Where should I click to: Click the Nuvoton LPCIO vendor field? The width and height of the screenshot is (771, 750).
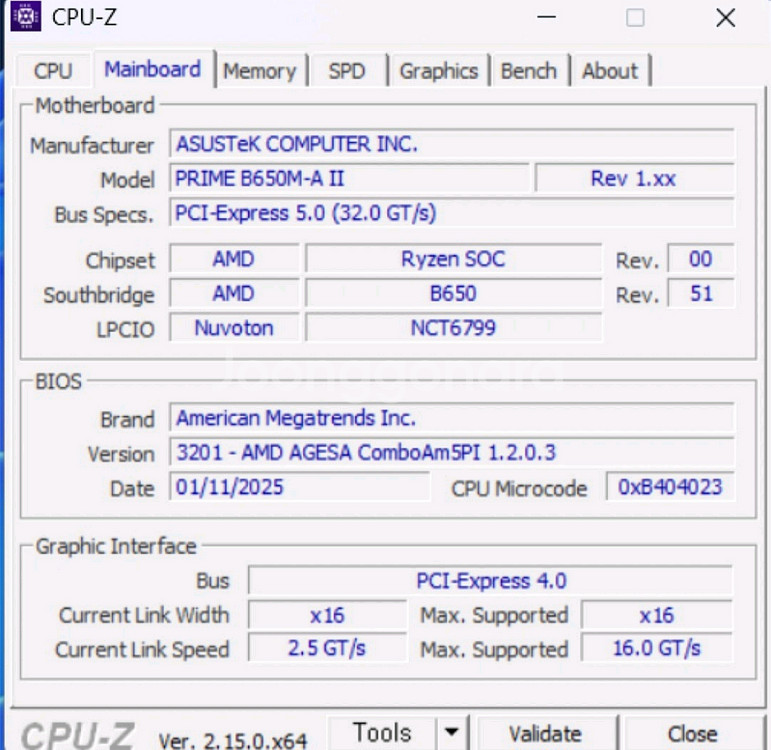tap(234, 328)
